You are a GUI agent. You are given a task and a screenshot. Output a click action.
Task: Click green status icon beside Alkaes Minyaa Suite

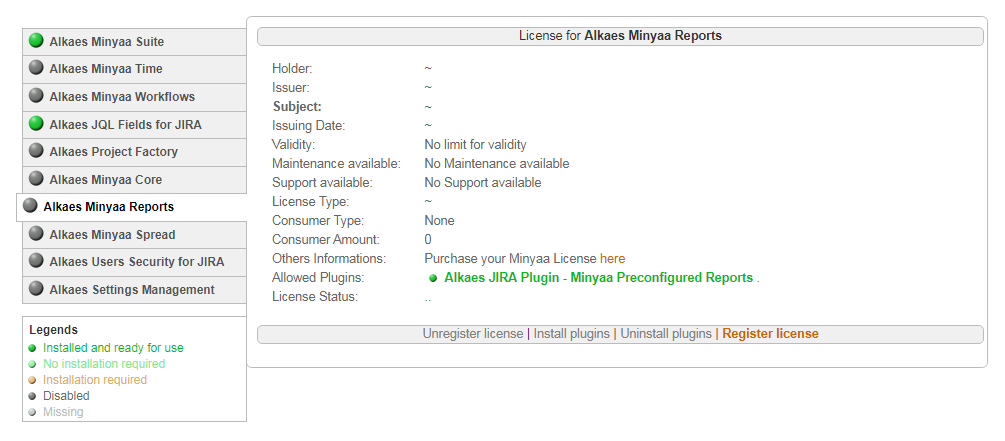pos(37,40)
